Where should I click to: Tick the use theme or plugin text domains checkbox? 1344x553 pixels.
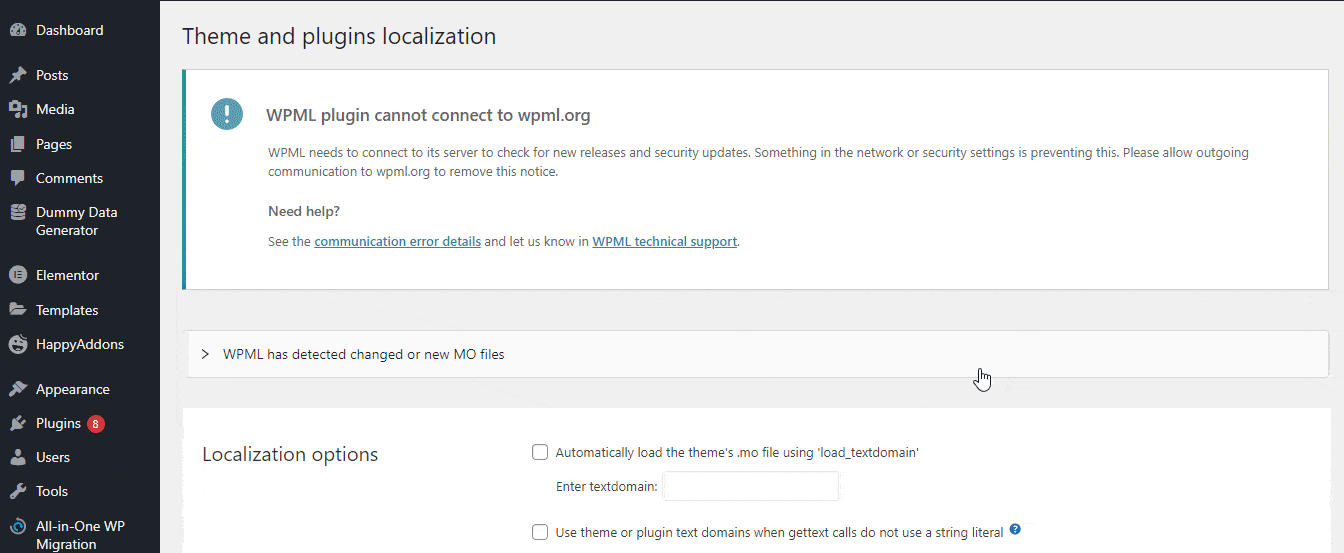[540, 532]
